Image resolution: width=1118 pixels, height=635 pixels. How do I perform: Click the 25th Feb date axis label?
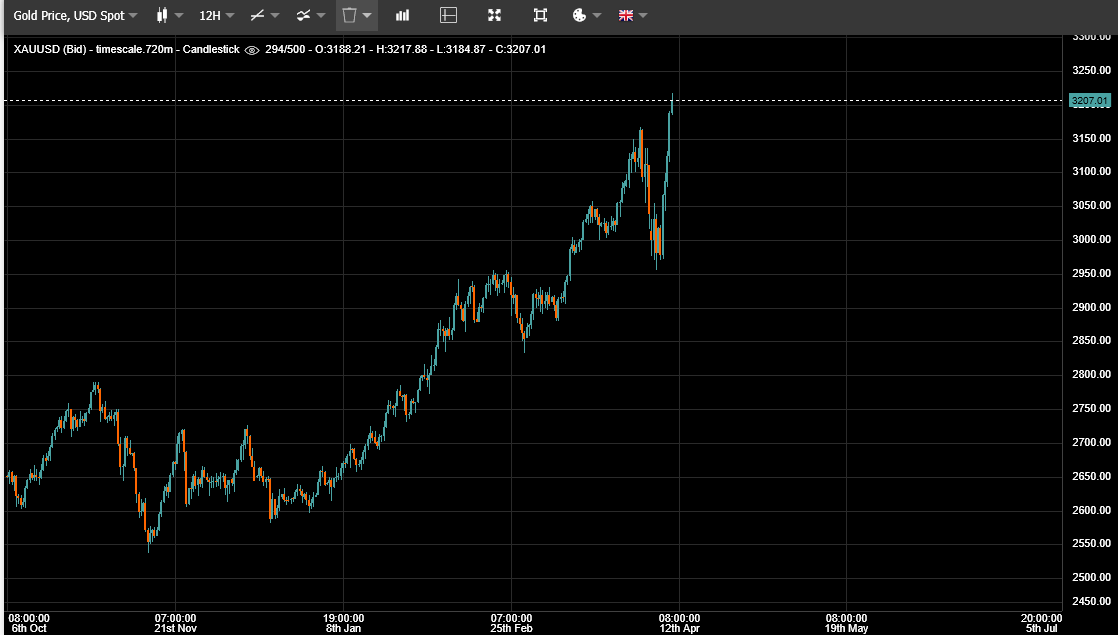coord(511,628)
